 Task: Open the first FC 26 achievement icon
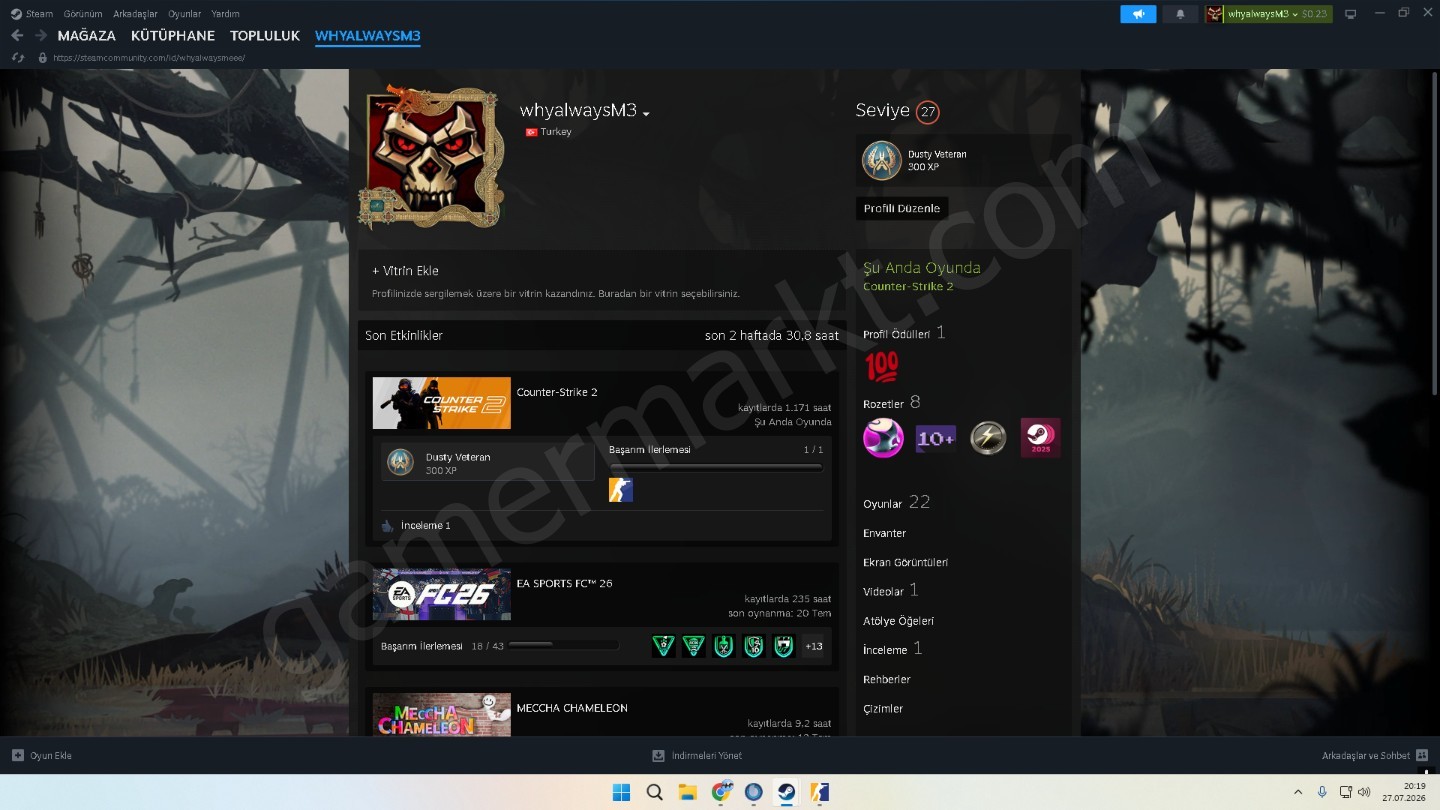(x=663, y=646)
